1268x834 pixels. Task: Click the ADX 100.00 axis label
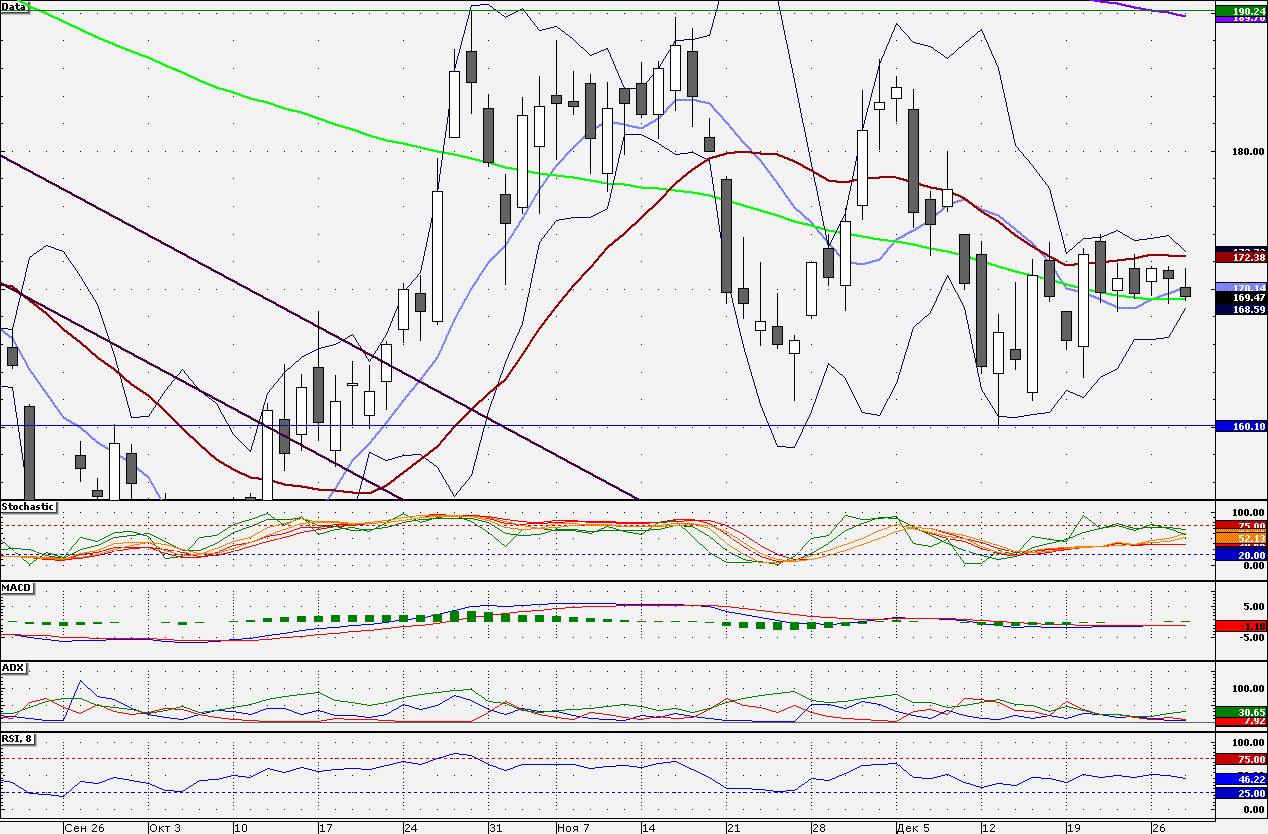(1248, 689)
